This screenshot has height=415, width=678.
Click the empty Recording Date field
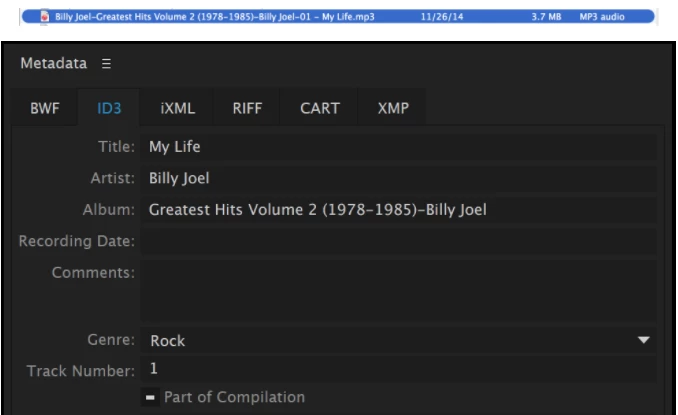[398, 241]
